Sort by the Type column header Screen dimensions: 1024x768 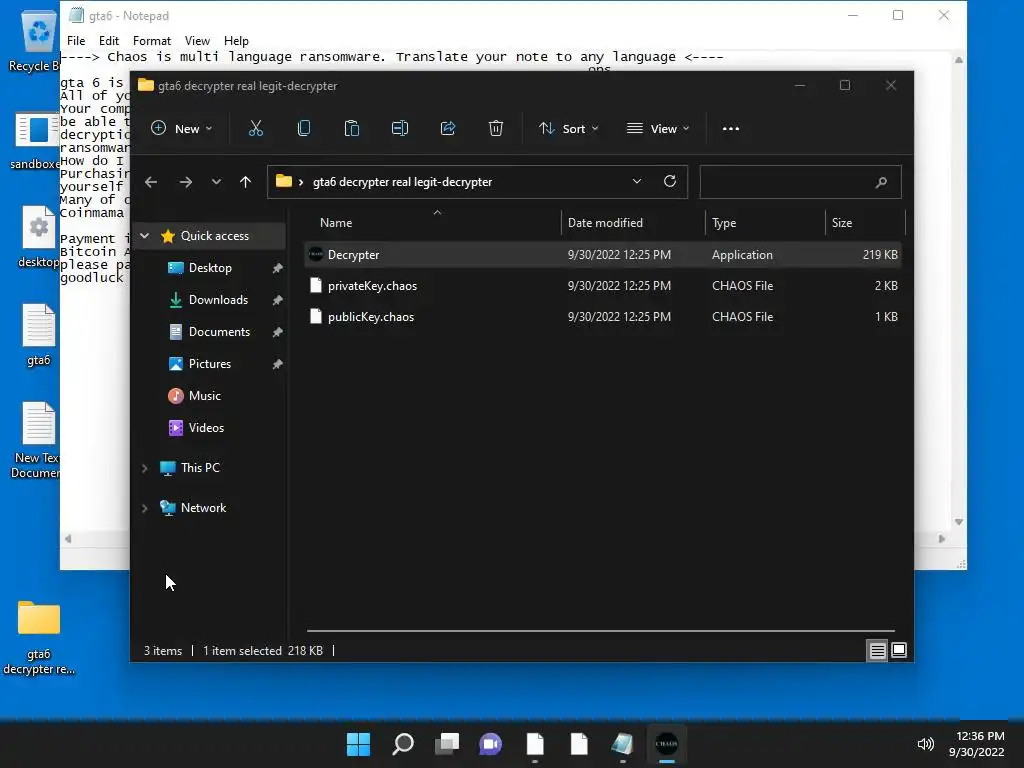765,223
